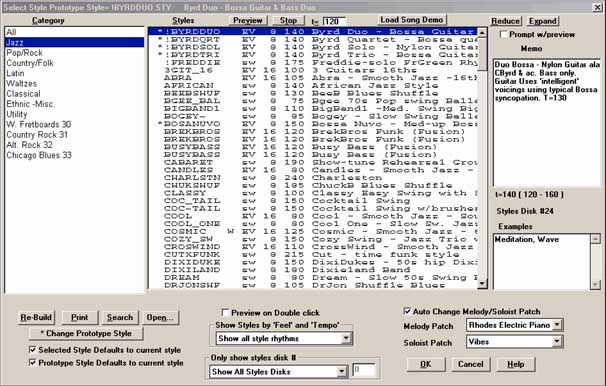
Task: Print the styles list
Action: point(80,318)
